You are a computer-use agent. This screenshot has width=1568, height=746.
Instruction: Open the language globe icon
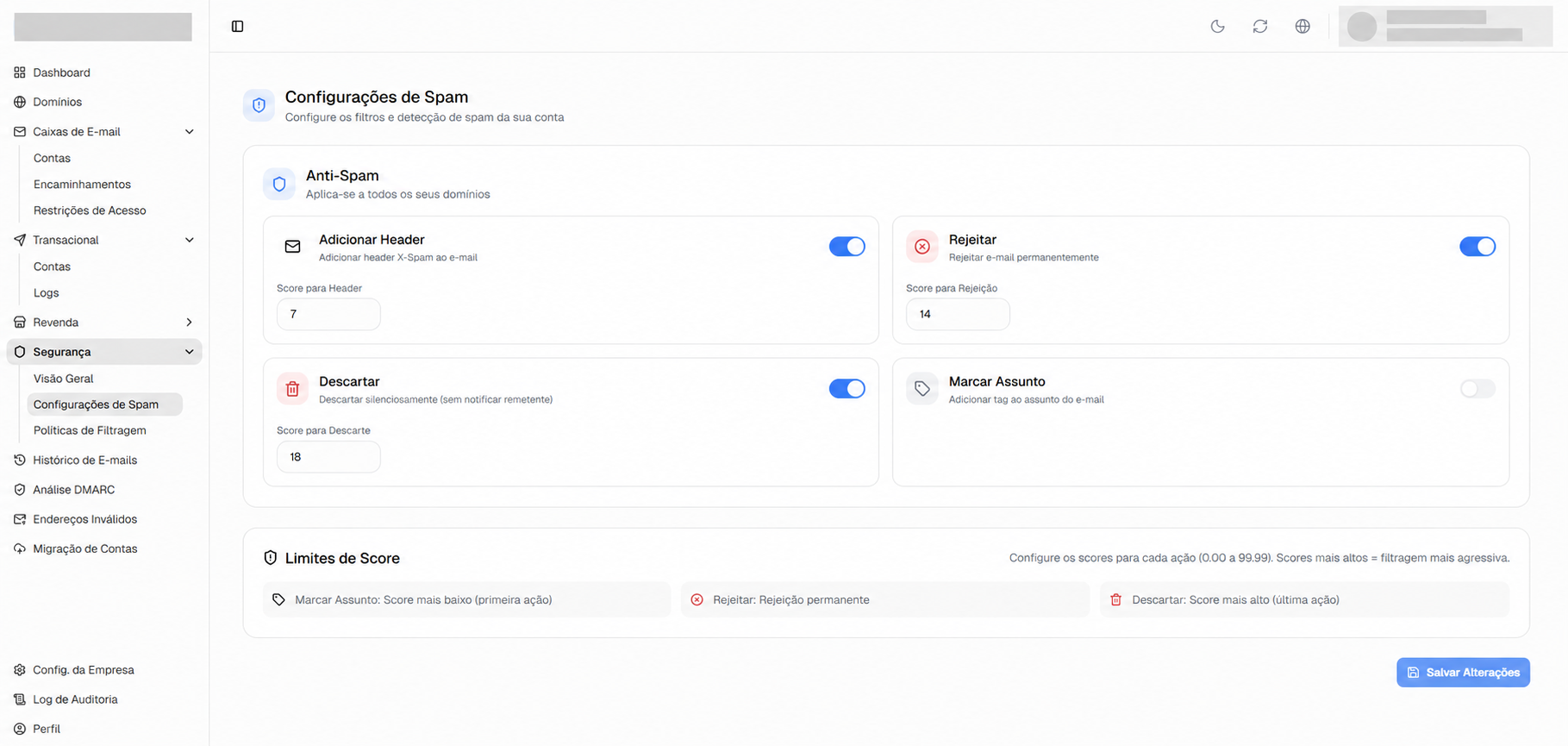1303,27
